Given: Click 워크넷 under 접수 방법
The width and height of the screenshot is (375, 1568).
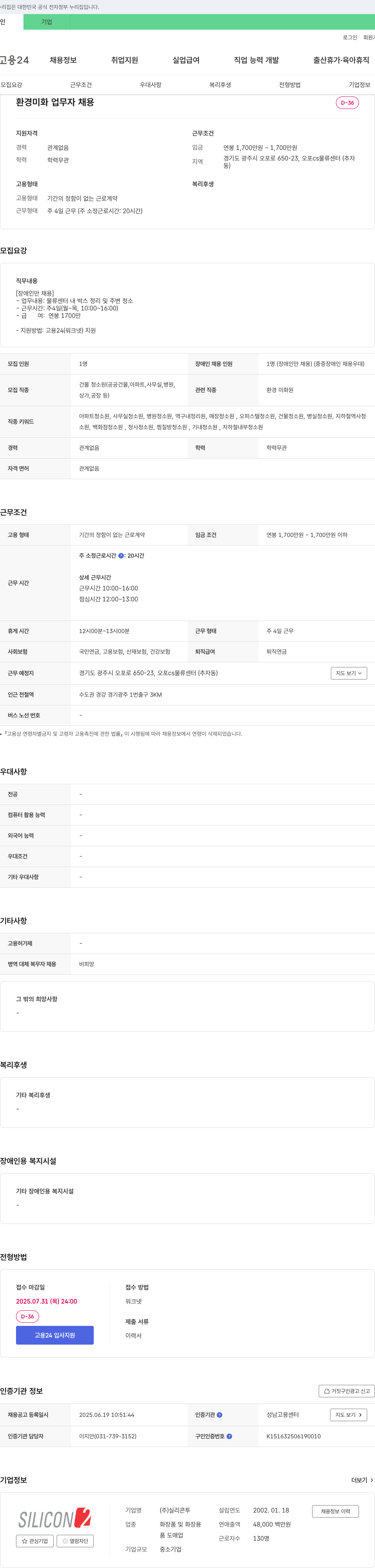Looking at the screenshot, I should tap(133, 1301).
